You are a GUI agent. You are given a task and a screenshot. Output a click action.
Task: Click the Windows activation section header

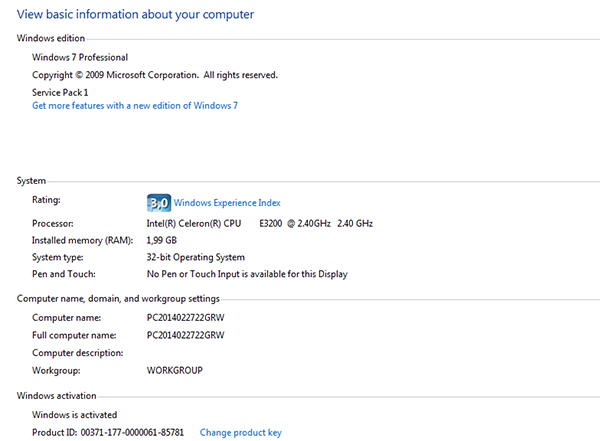pos(57,396)
